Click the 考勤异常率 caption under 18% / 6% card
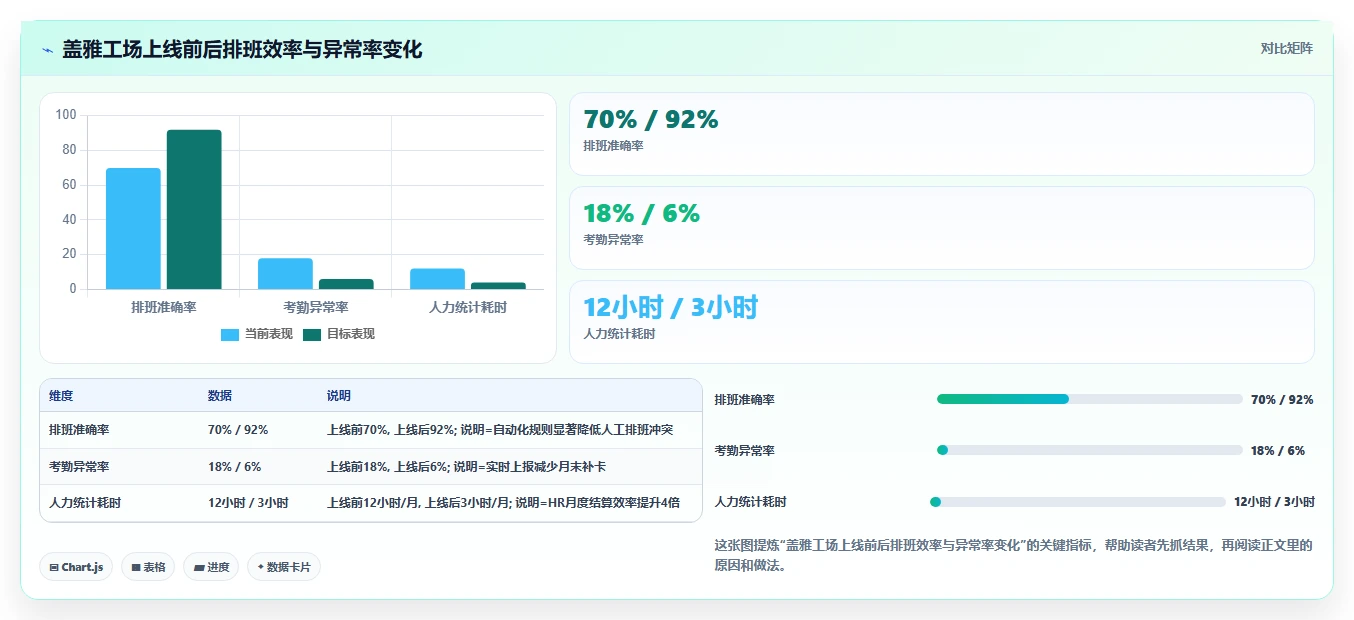The image size is (1354, 620). click(614, 240)
